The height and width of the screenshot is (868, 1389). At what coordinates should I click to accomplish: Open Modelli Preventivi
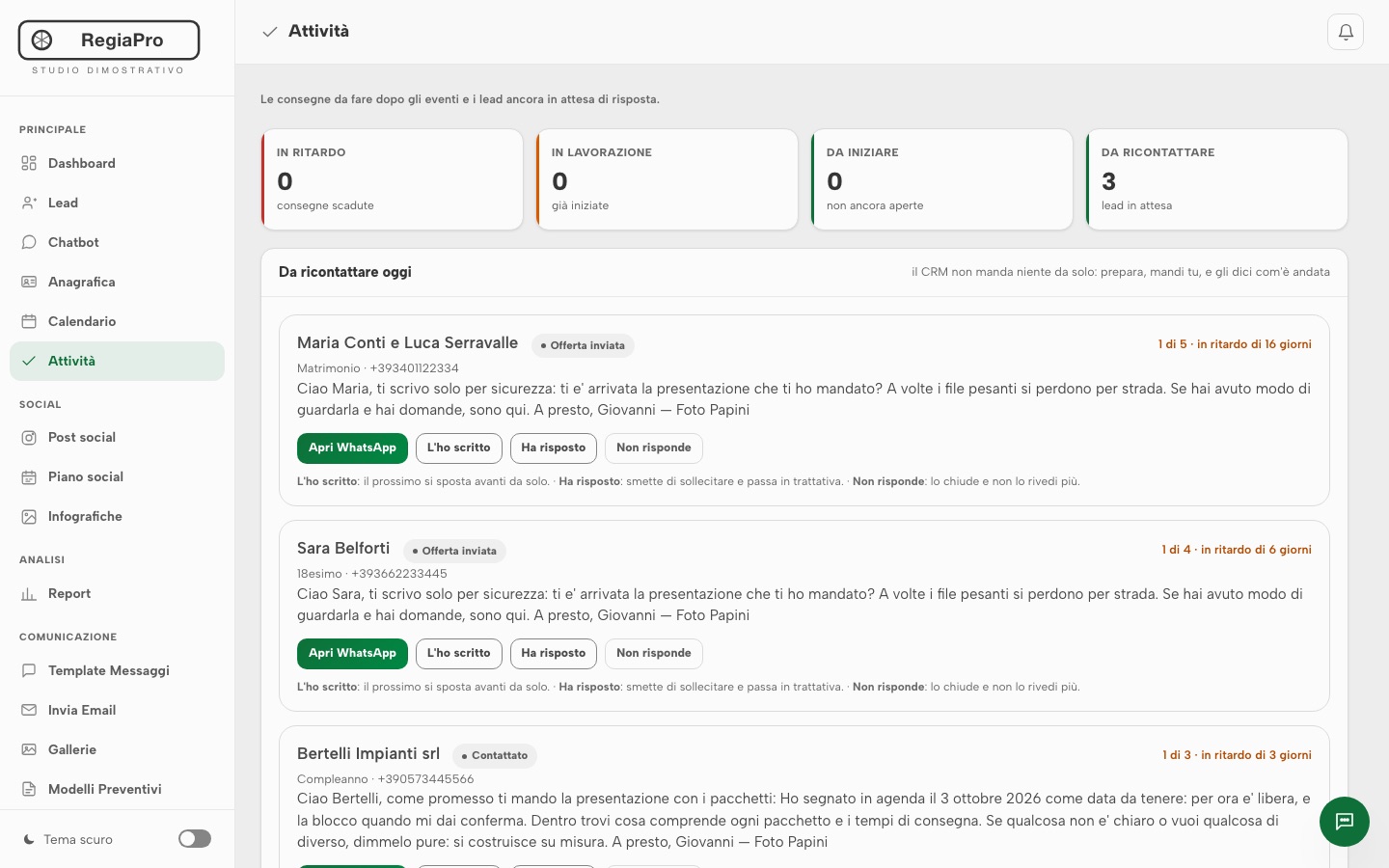[x=117, y=789]
